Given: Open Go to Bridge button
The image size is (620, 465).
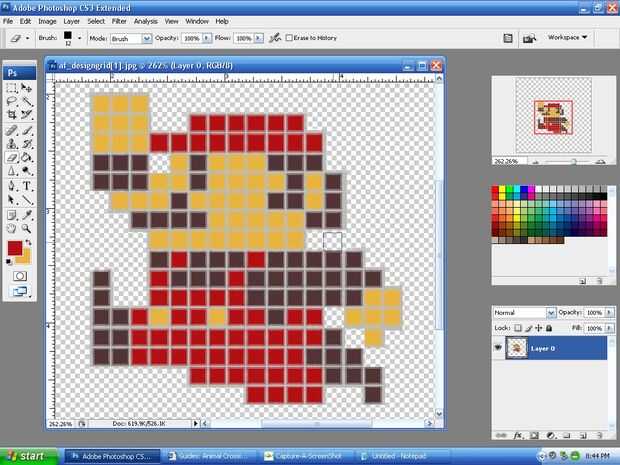Looking at the screenshot, I should tap(529, 38).
